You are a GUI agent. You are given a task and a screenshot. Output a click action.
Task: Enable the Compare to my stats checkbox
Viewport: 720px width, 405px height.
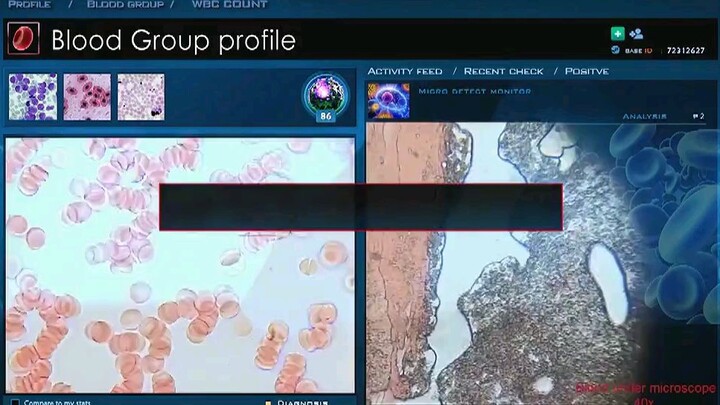click(15, 402)
